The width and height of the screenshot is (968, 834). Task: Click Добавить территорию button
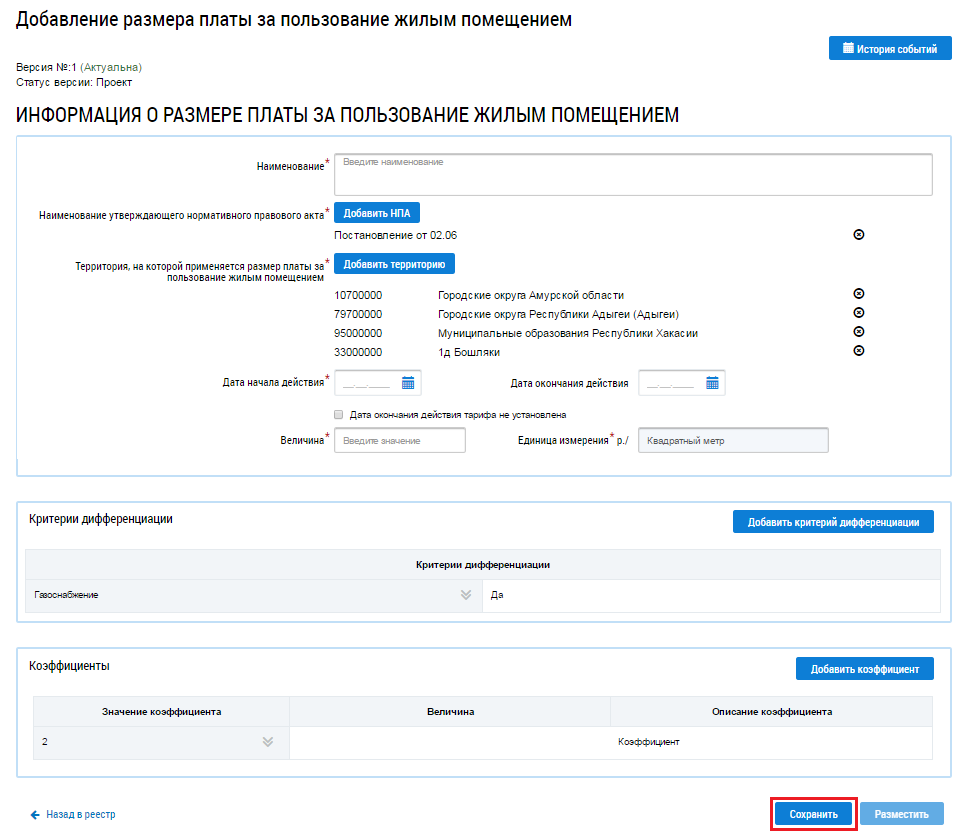click(394, 264)
